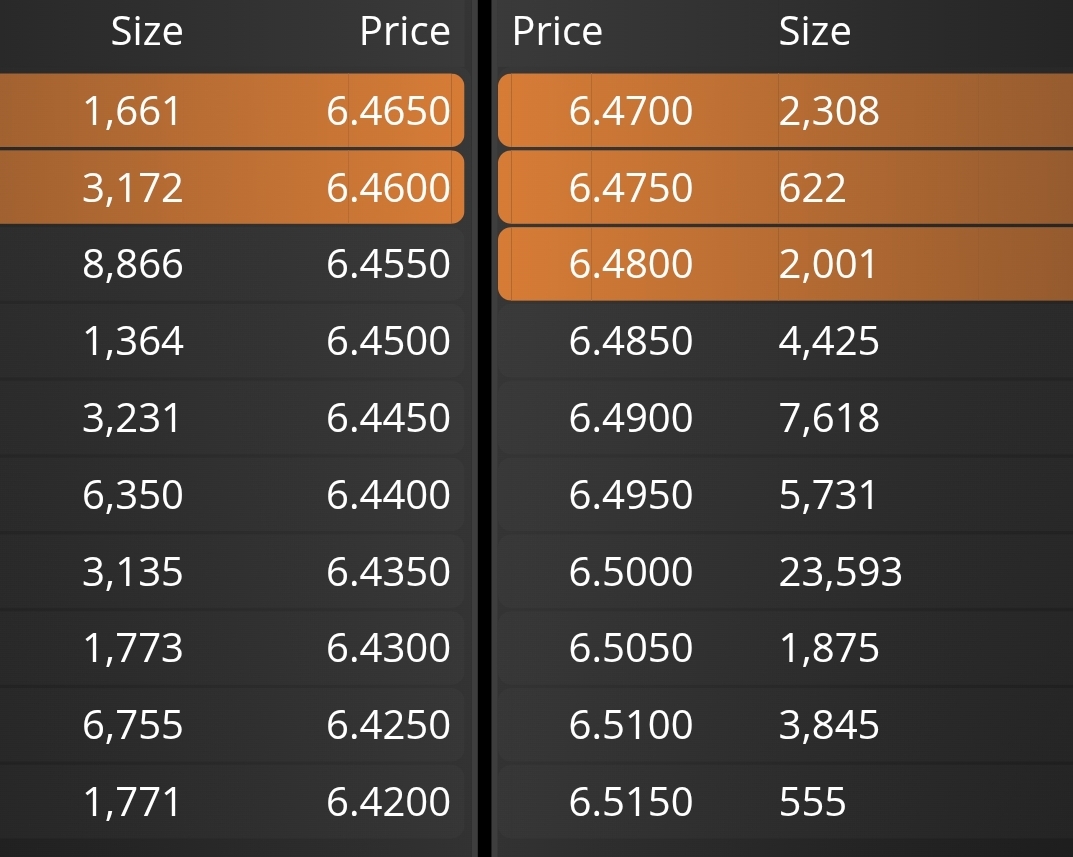
Task: Choose the bid row with size 1,364
Action: click(232, 341)
